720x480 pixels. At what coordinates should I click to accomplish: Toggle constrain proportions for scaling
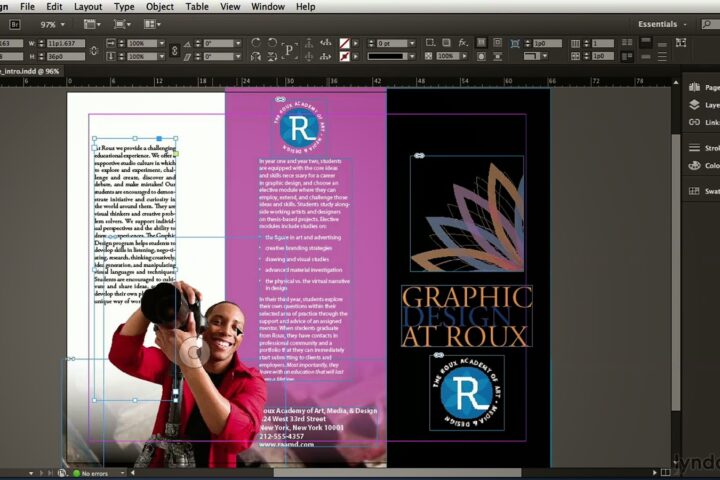point(174,50)
